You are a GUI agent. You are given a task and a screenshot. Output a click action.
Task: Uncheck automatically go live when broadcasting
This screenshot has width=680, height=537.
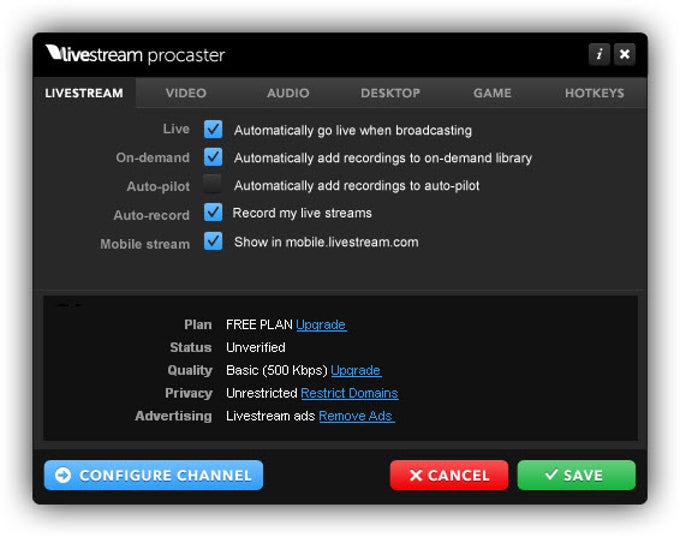pyautogui.click(x=213, y=129)
